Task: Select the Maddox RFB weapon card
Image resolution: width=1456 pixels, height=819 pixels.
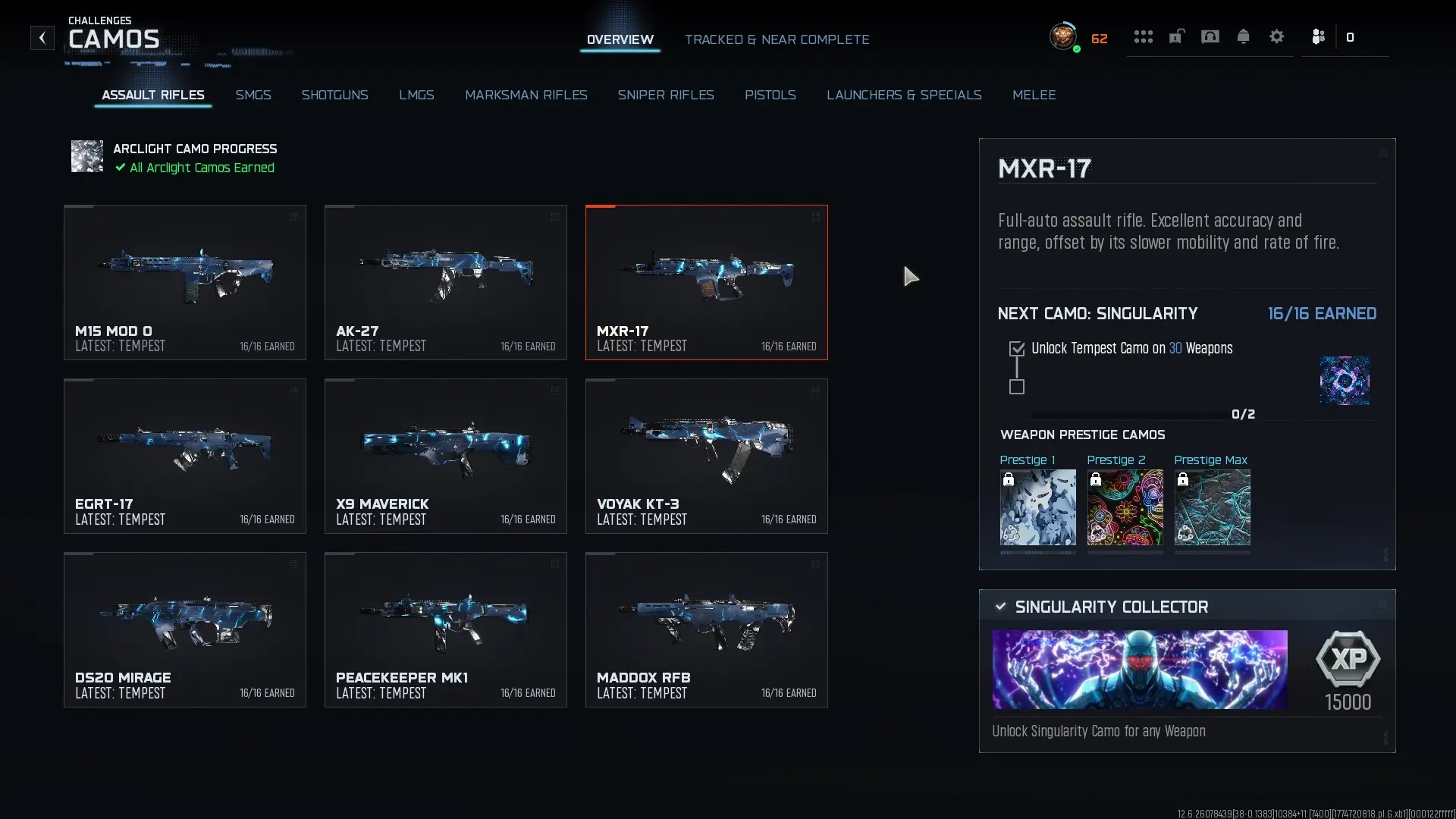Action: point(707,630)
